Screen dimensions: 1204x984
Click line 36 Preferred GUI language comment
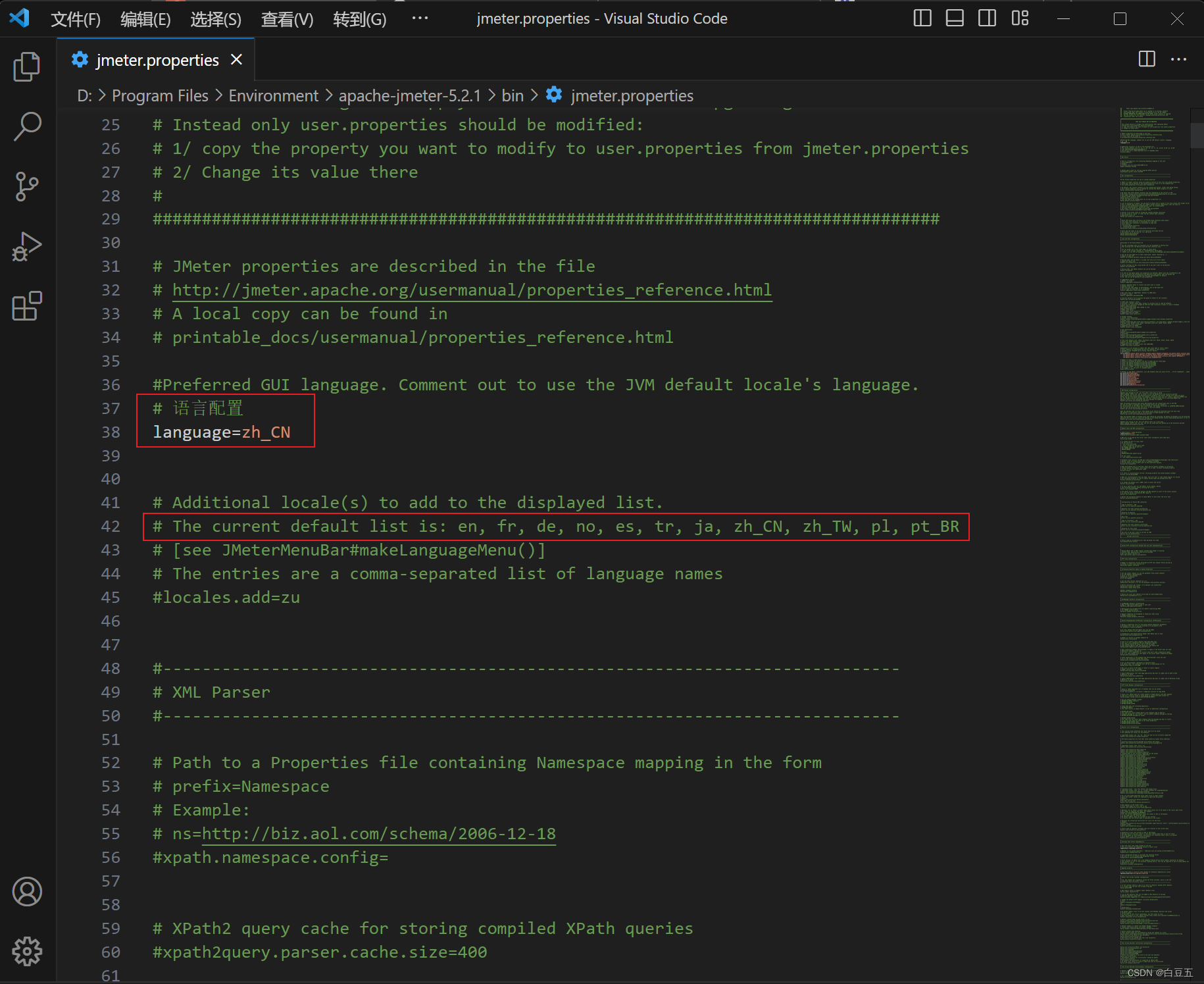pyautogui.click(x=536, y=385)
